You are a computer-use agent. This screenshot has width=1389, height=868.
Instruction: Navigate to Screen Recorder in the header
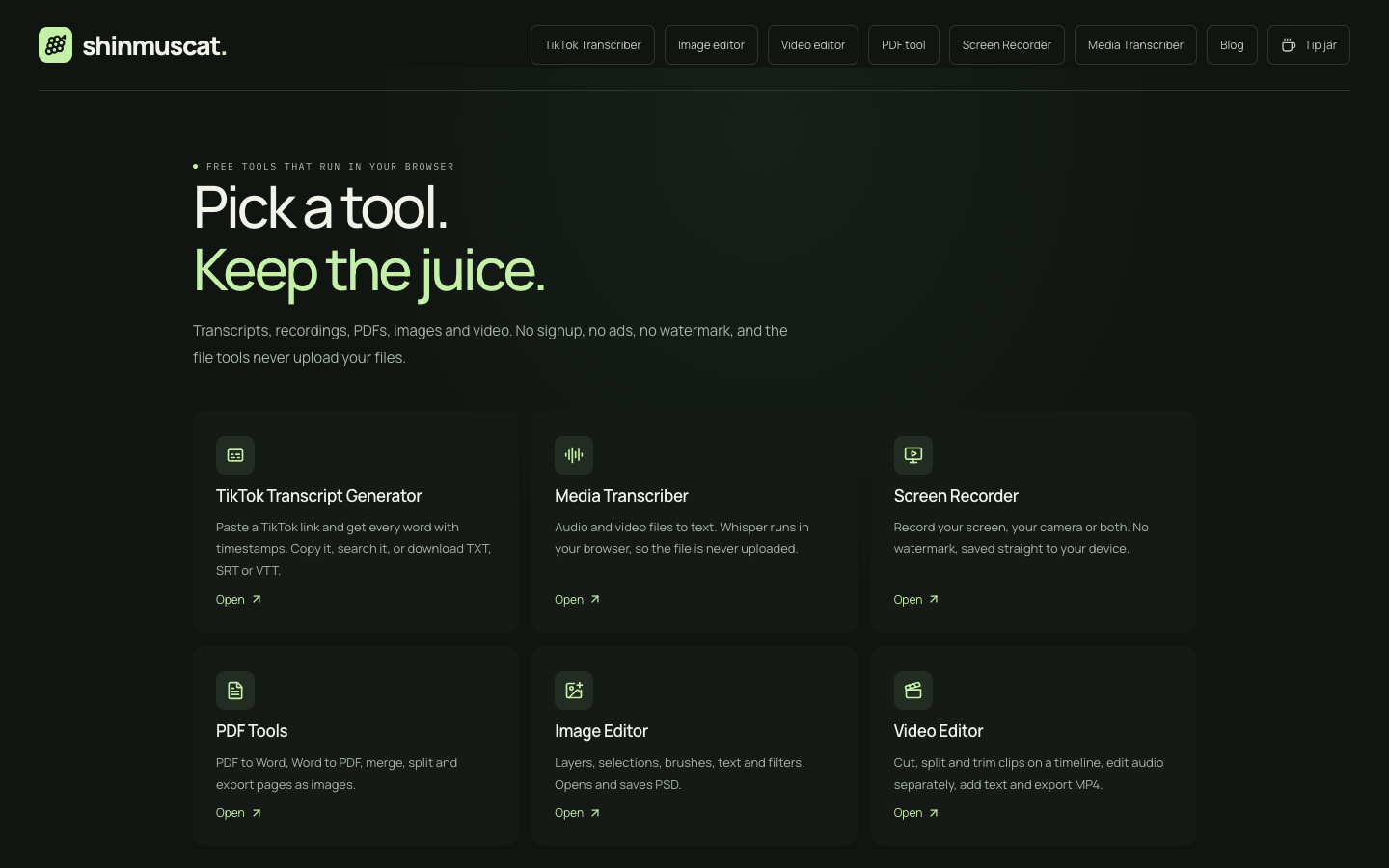[x=1007, y=45]
